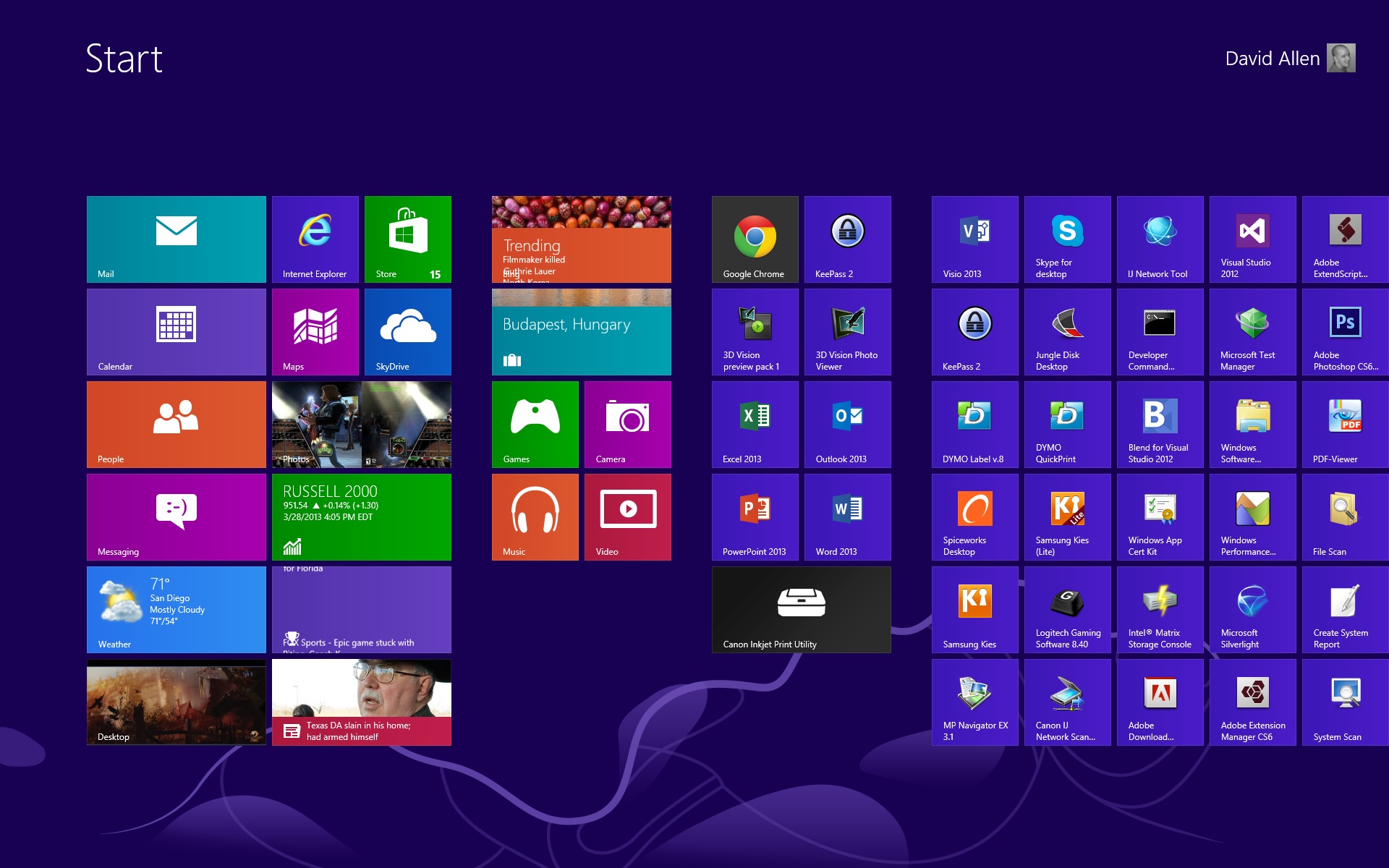
Task: Open Texas DA news story tile
Action: [x=361, y=702]
